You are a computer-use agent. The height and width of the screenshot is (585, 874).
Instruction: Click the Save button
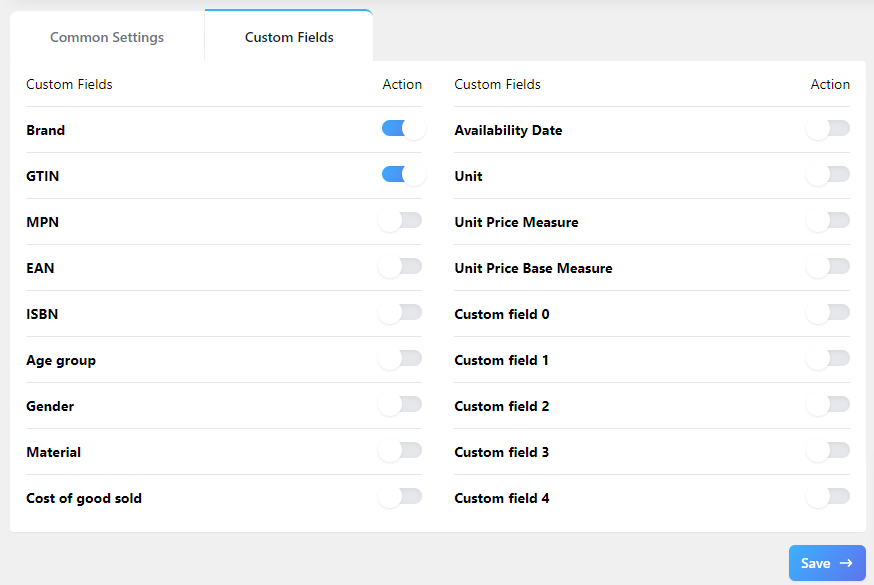point(826,563)
